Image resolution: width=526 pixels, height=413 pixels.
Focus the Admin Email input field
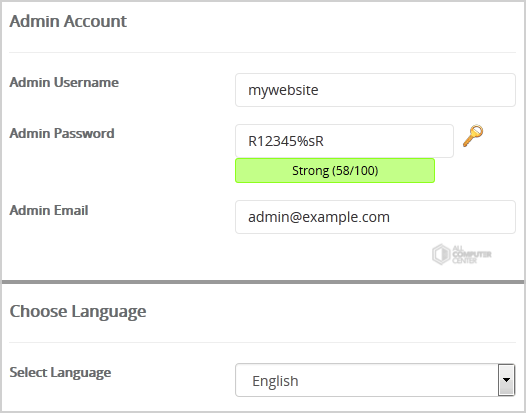click(x=375, y=217)
